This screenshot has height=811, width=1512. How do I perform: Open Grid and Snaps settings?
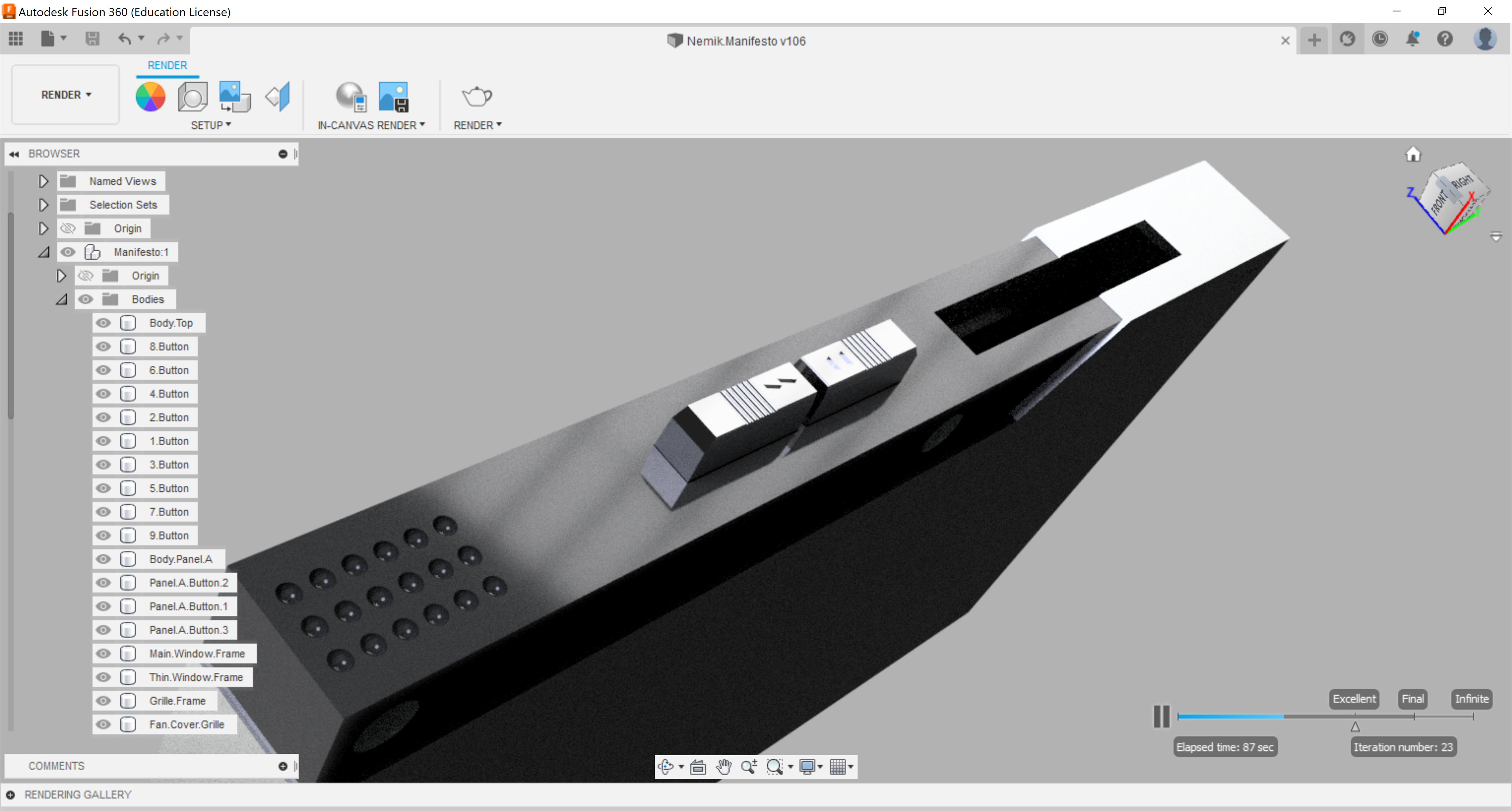coord(838,767)
